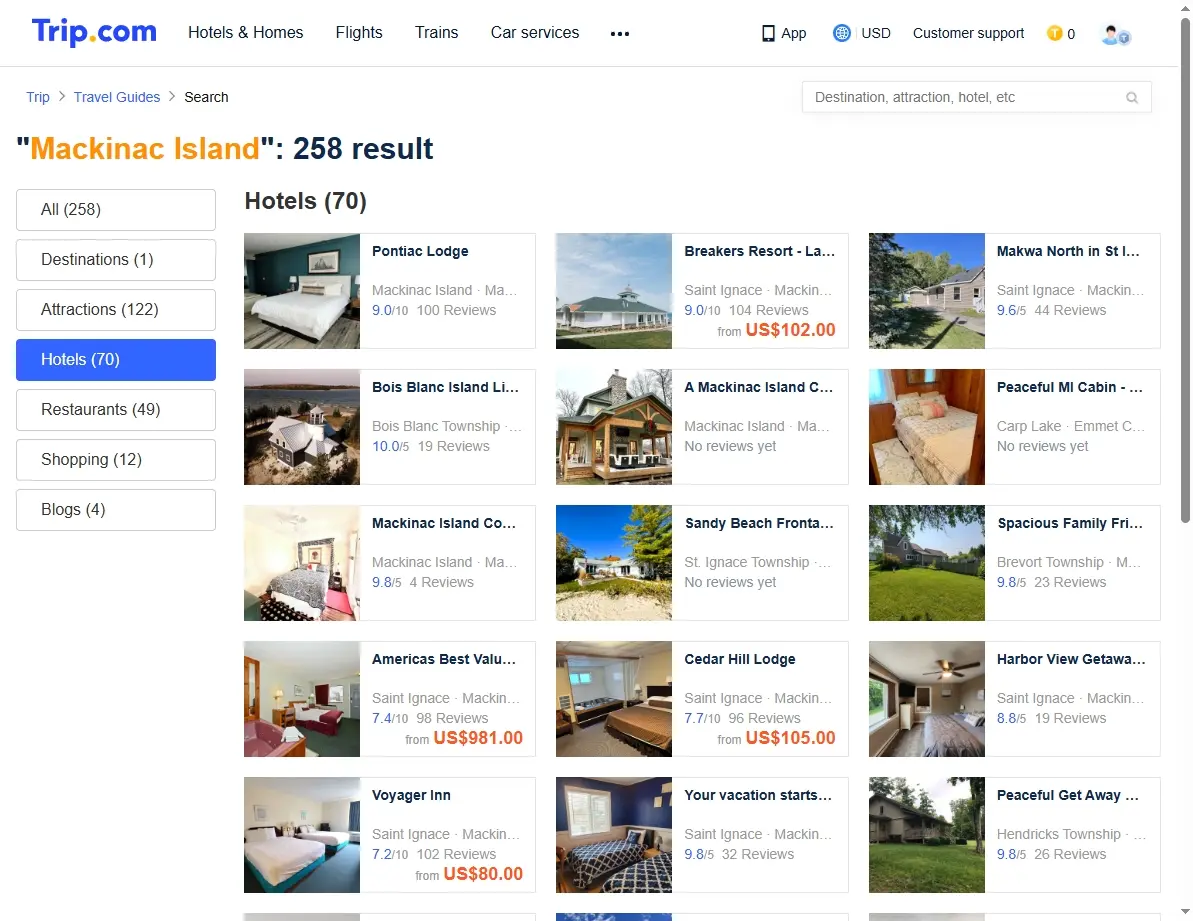
Task: Go to Trip breadcrumb link
Action: (x=38, y=97)
